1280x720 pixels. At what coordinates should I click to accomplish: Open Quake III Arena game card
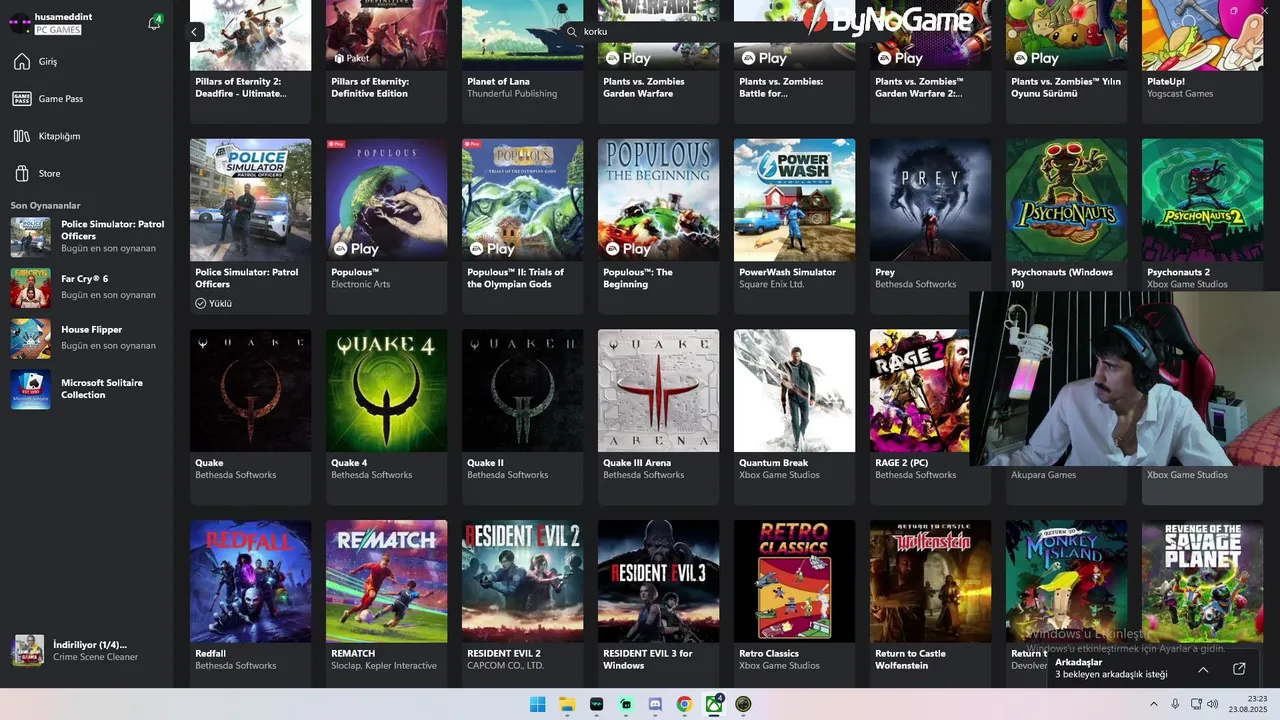(x=658, y=417)
